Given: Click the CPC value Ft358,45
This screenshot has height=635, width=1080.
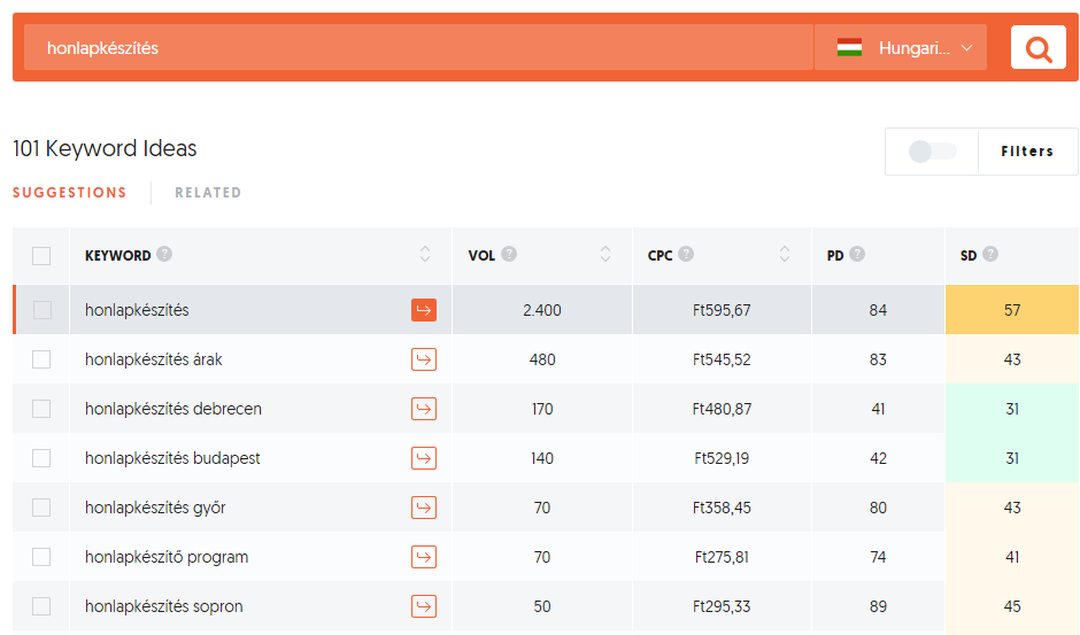Looking at the screenshot, I should 722,508.
